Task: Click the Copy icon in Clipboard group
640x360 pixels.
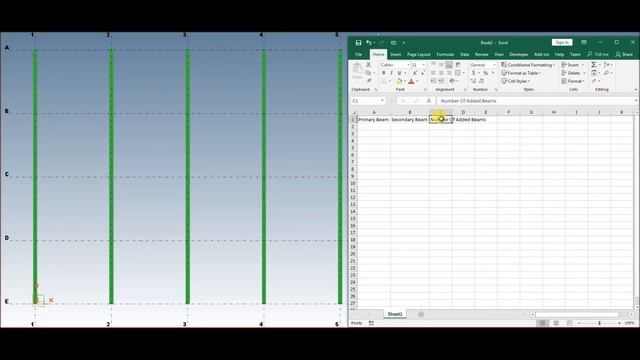Action: 368,73
